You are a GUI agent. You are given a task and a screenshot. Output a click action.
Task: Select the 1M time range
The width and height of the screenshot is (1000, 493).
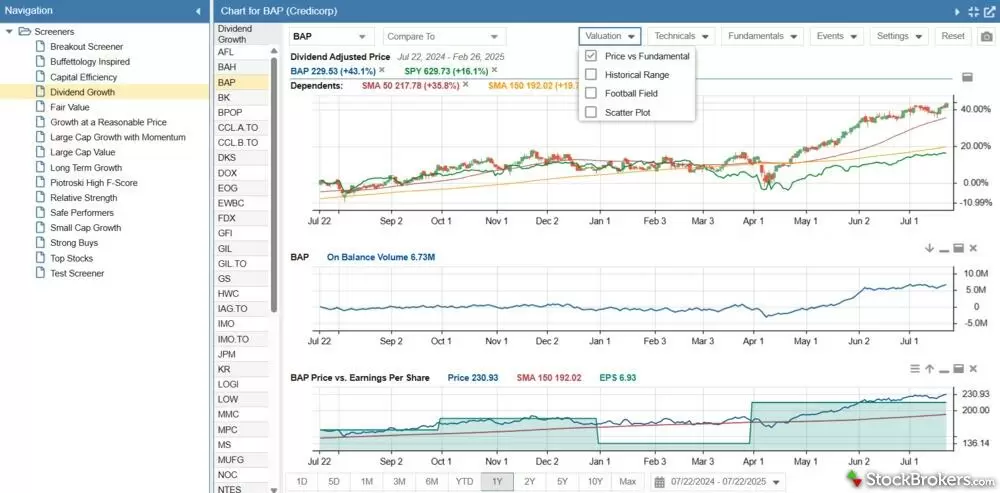coord(366,482)
